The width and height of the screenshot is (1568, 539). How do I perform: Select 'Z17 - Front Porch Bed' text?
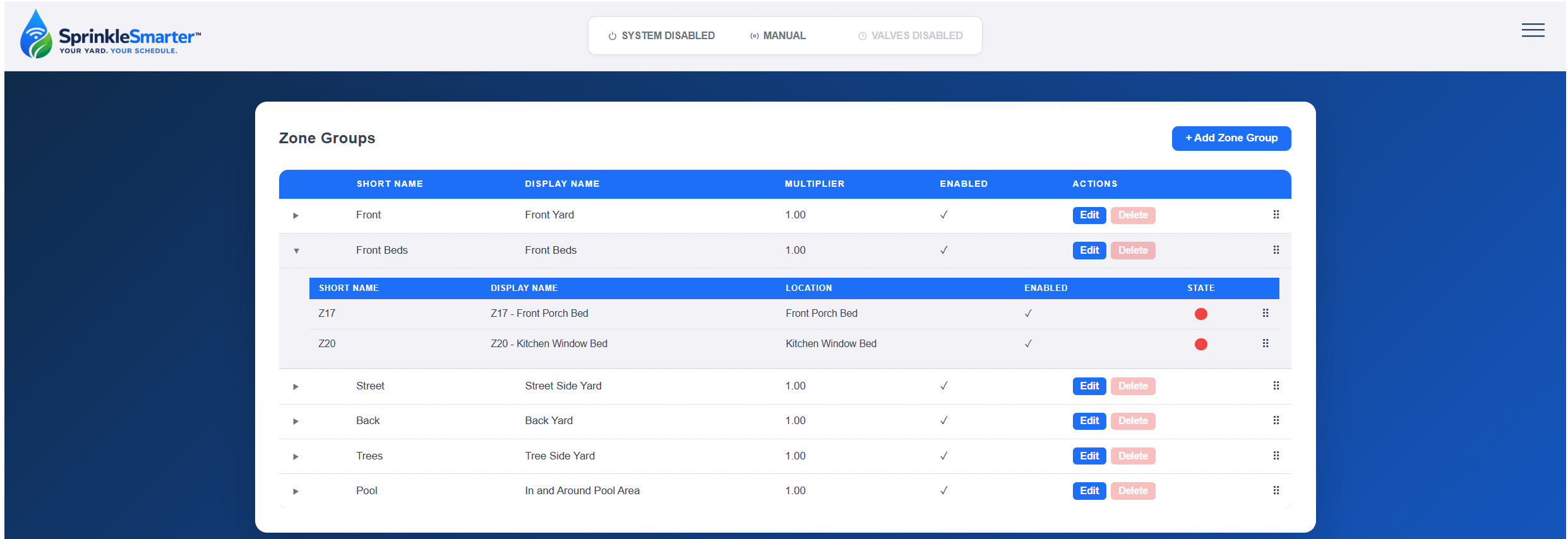tap(539, 313)
